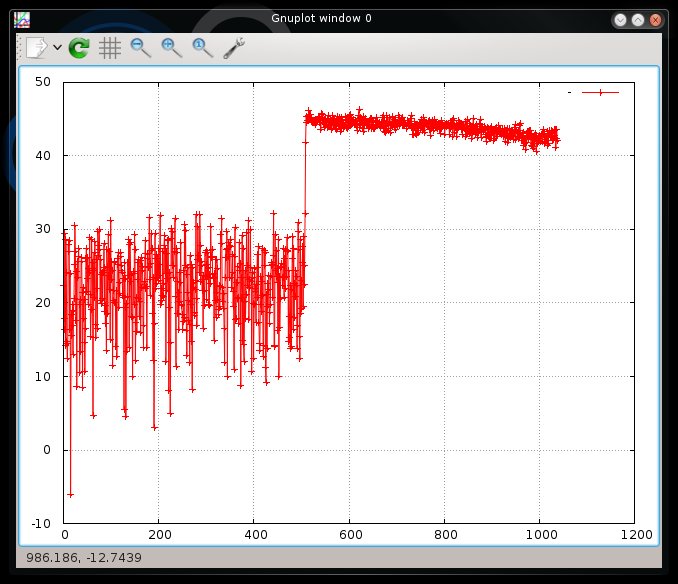The height and width of the screenshot is (584, 678).
Task: Autoscale the plot with numbered magnifier
Action: point(202,47)
